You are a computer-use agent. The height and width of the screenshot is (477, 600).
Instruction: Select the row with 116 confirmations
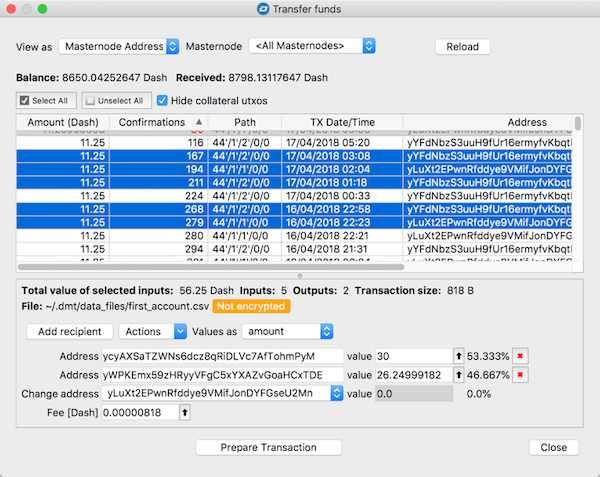(x=294, y=143)
